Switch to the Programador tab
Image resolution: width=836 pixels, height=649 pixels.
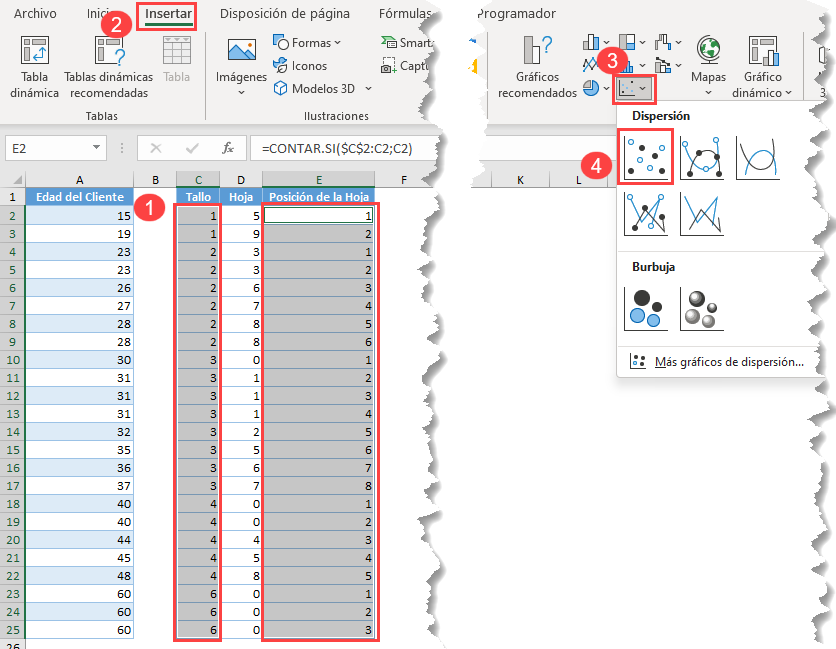click(x=516, y=13)
